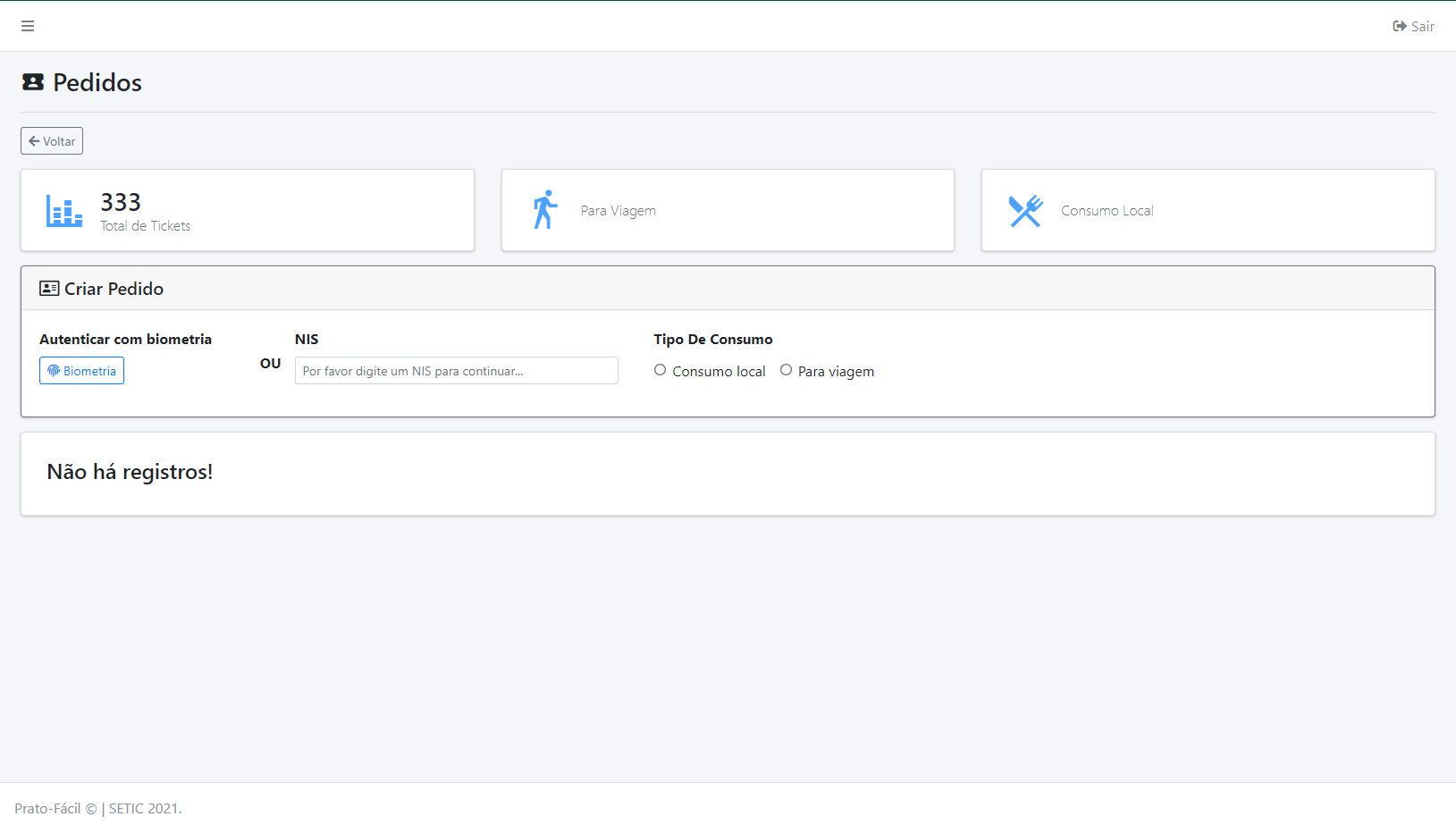Click the Sair logout link

coord(1413,26)
